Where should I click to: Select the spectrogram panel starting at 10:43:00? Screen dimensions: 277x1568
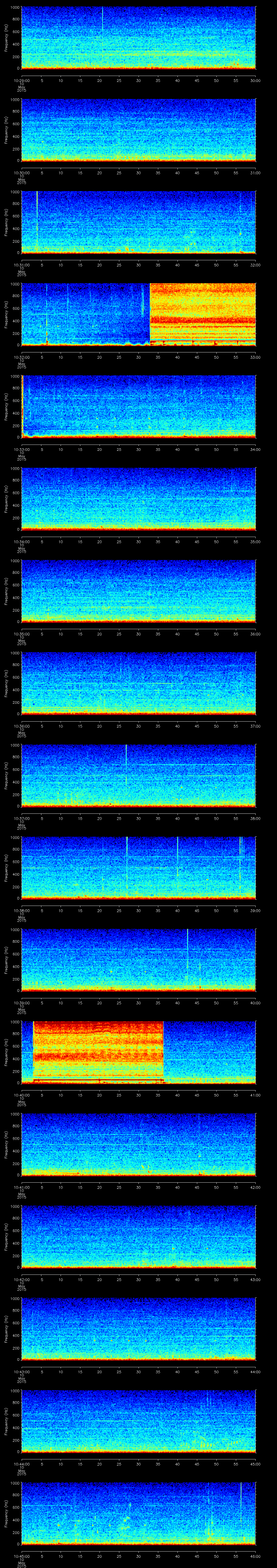tap(138, 1329)
